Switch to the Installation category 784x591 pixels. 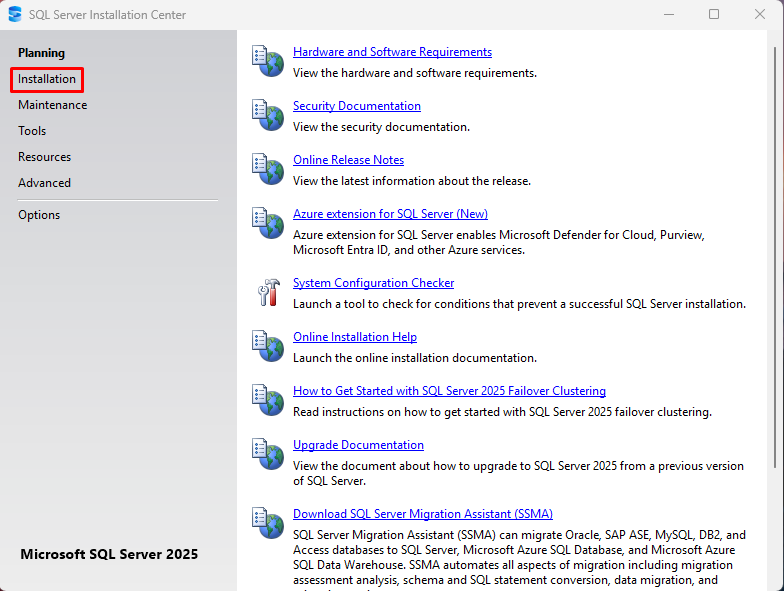tap(46, 79)
